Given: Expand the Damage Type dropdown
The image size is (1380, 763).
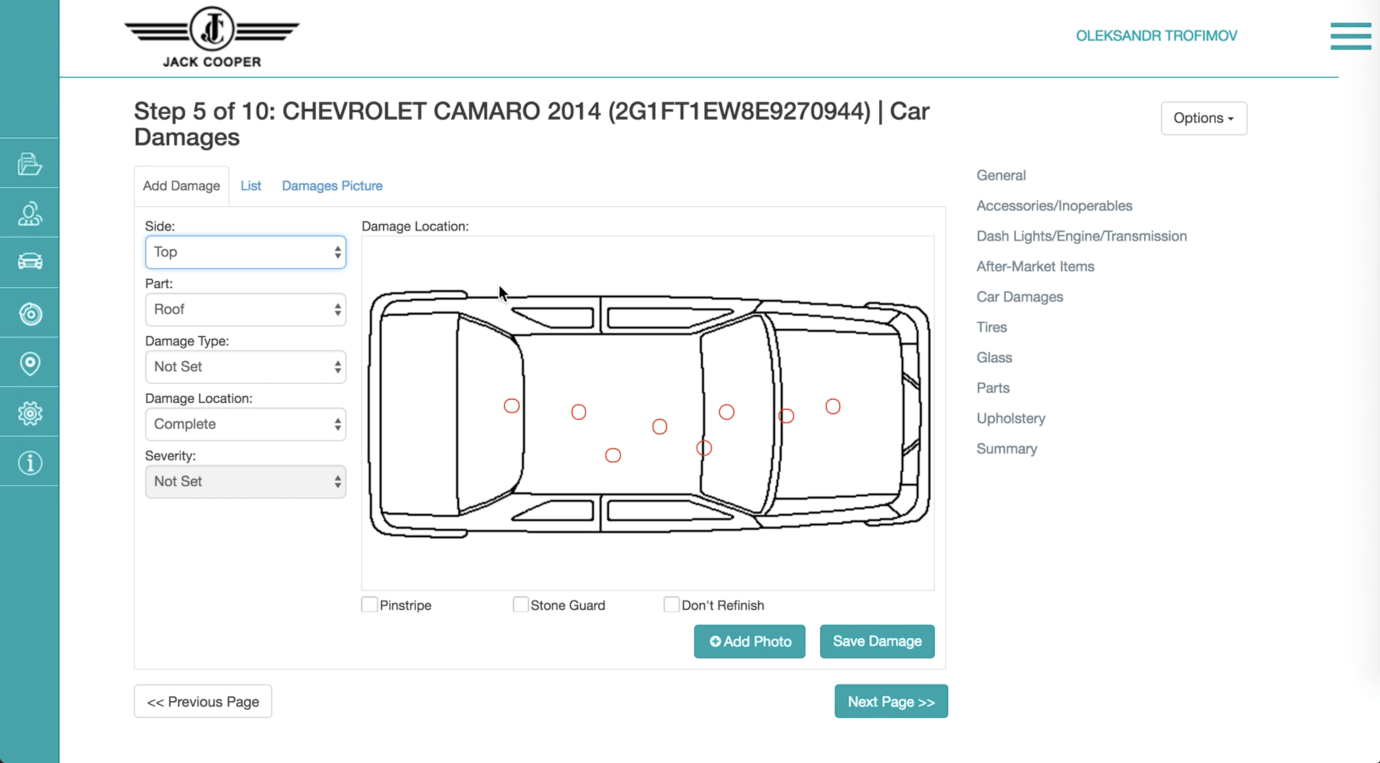Looking at the screenshot, I should click(245, 367).
